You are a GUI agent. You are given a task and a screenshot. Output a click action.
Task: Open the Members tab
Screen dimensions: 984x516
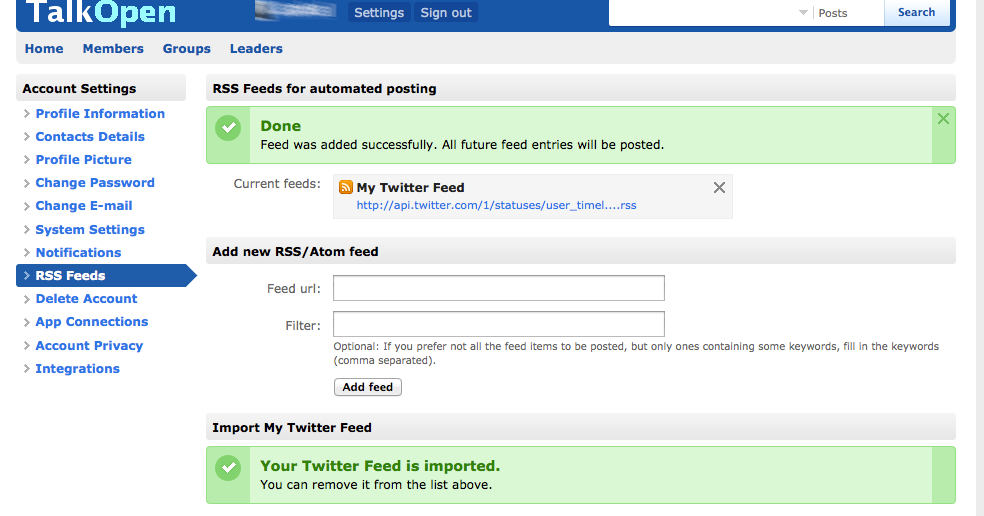click(113, 48)
